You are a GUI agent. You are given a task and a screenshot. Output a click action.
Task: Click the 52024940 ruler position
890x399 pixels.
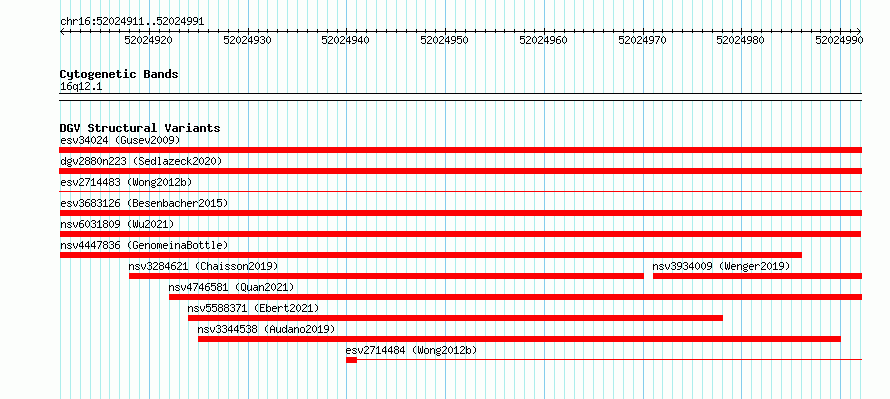click(346, 40)
